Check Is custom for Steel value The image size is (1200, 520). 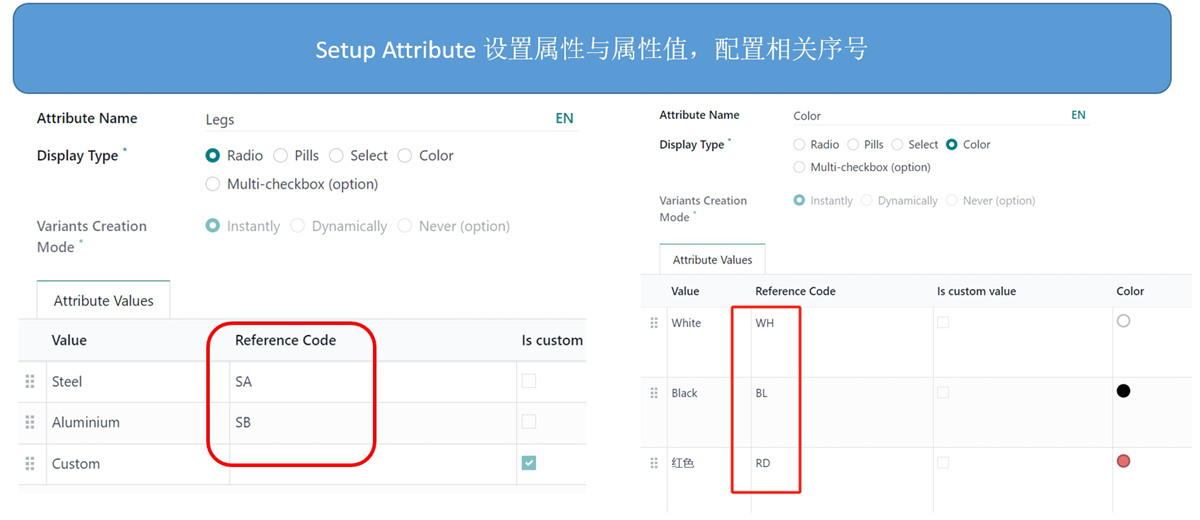click(x=529, y=381)
